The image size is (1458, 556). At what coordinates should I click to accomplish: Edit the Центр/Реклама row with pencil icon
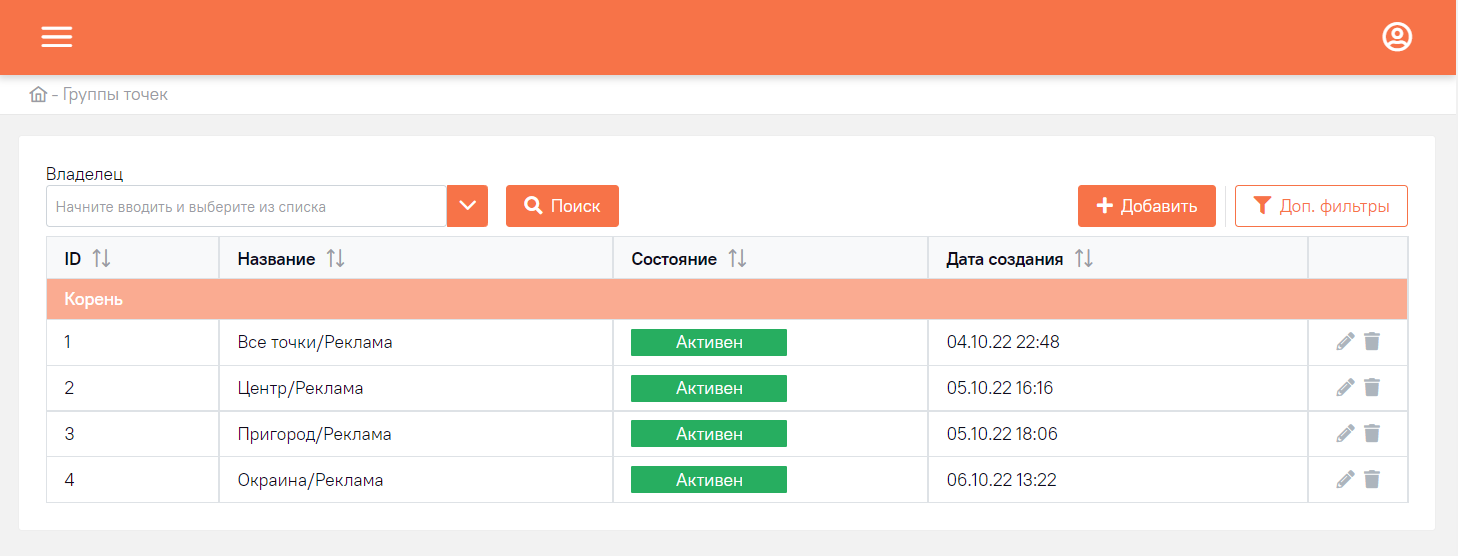tap(1345, 388)
